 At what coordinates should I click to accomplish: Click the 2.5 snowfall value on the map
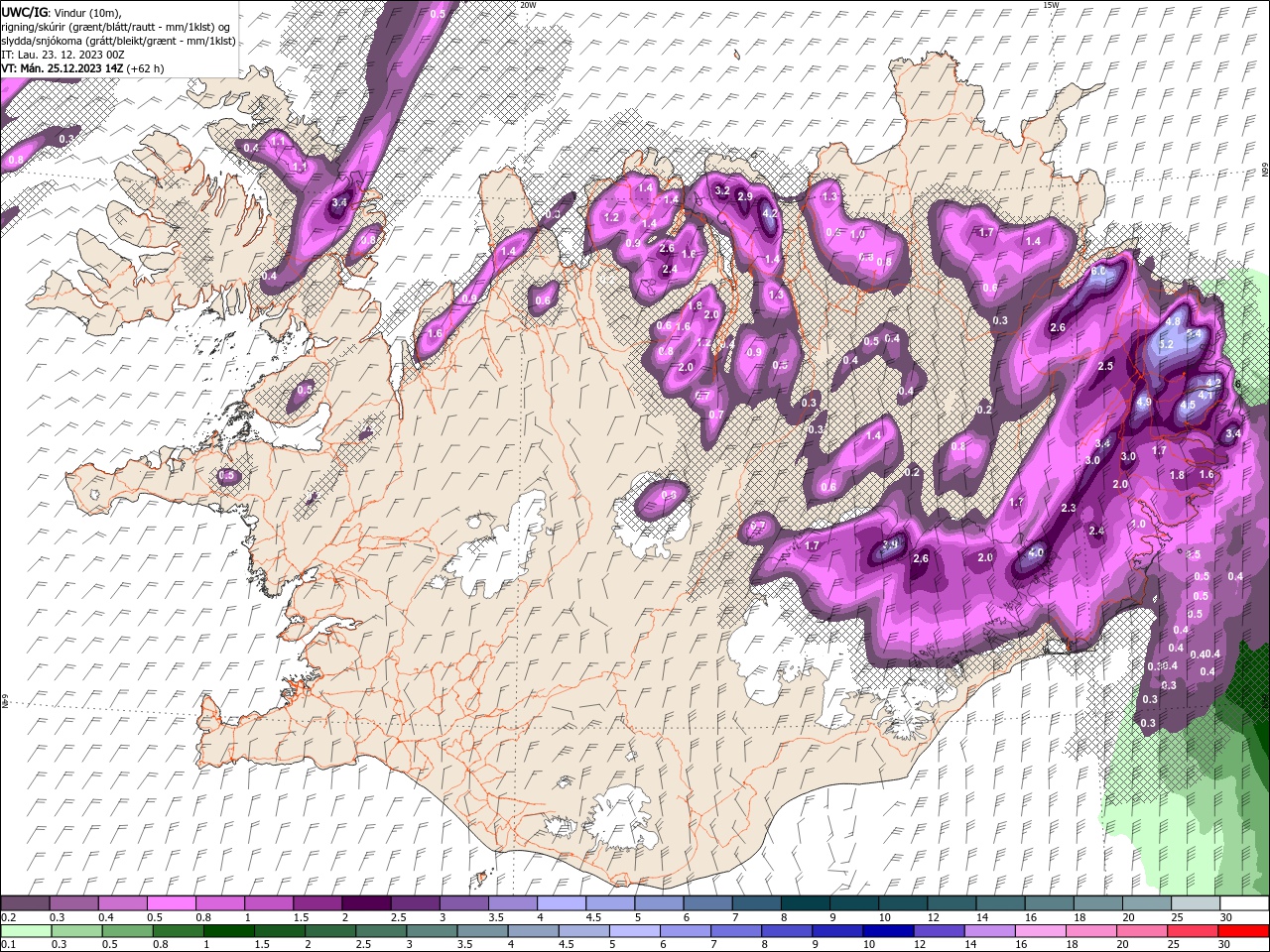coord(1106,366)
